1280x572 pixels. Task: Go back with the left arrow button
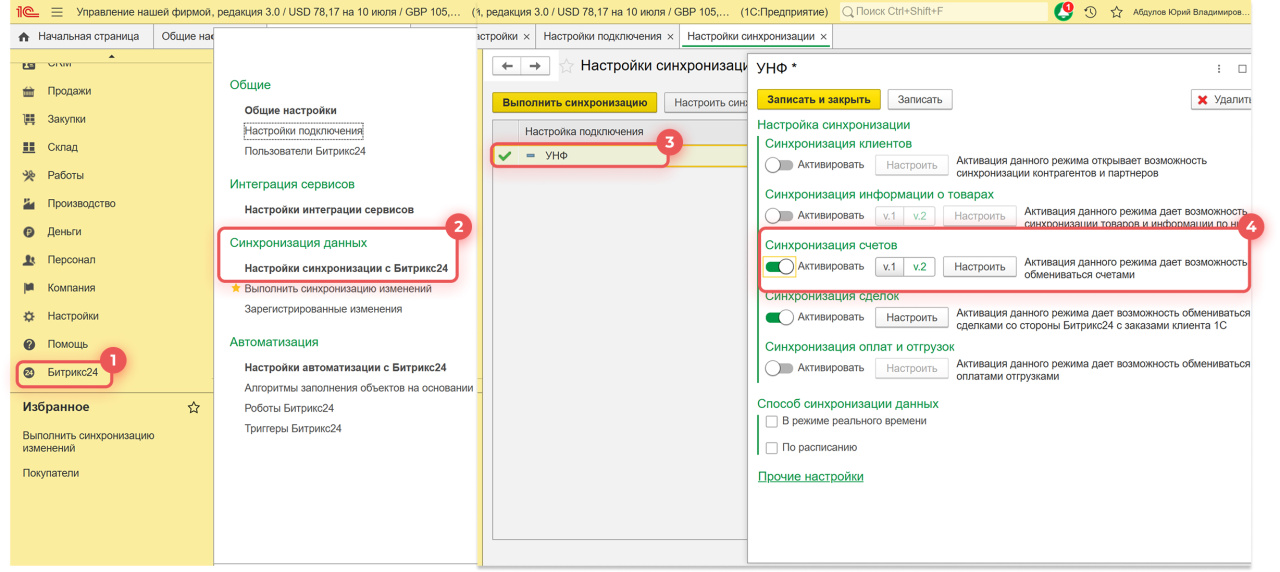[507, 66]
